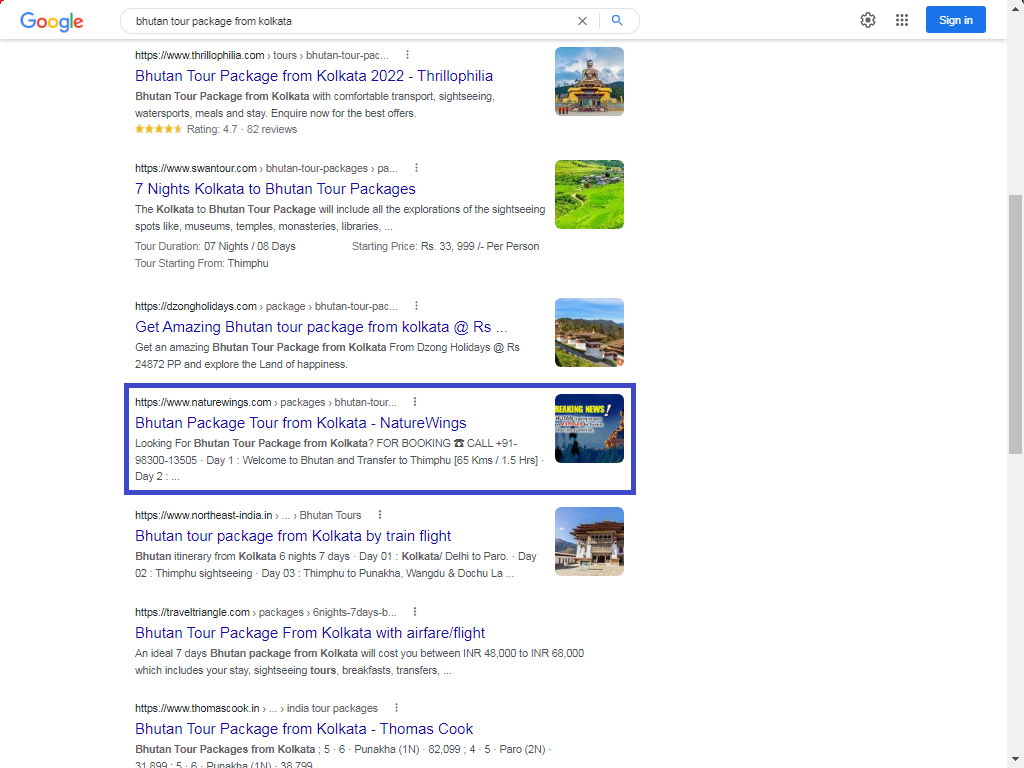1024x768 pixels.
Task: Click in the search input field
Action: pos(353,21)
